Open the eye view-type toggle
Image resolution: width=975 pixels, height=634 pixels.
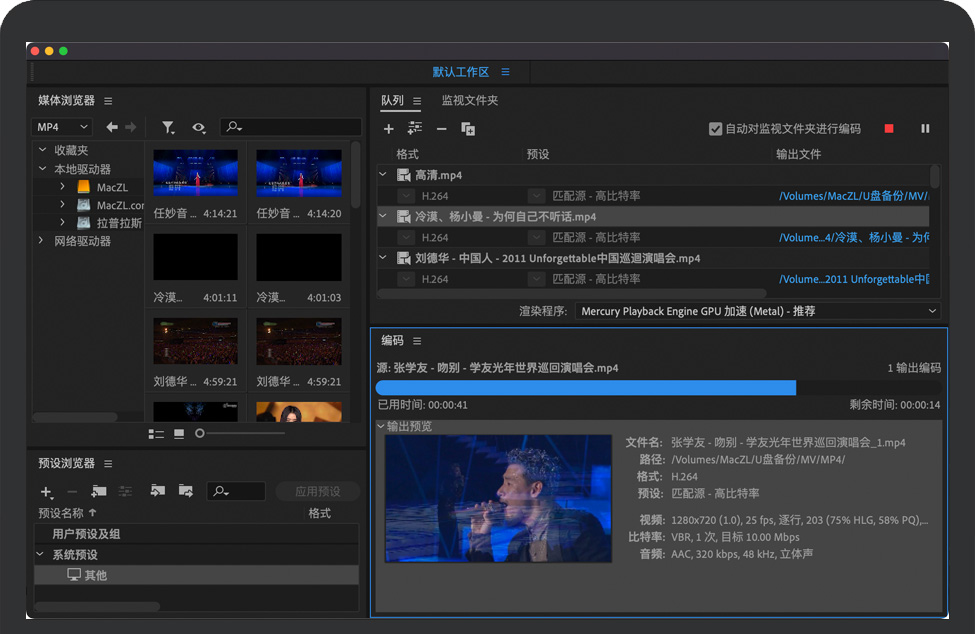click(x=199, y=127)
